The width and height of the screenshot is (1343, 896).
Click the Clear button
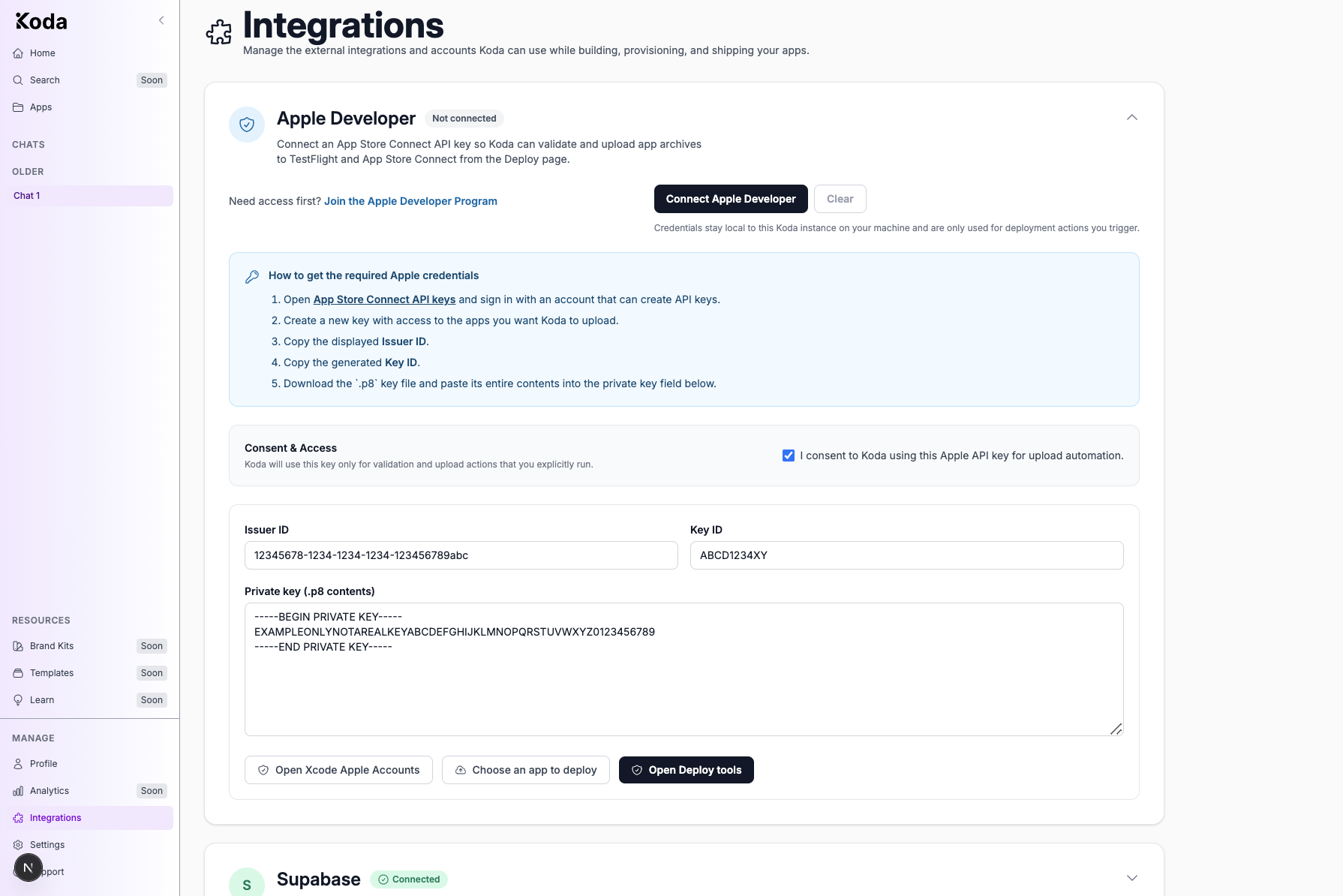click(x=840, y=199)
